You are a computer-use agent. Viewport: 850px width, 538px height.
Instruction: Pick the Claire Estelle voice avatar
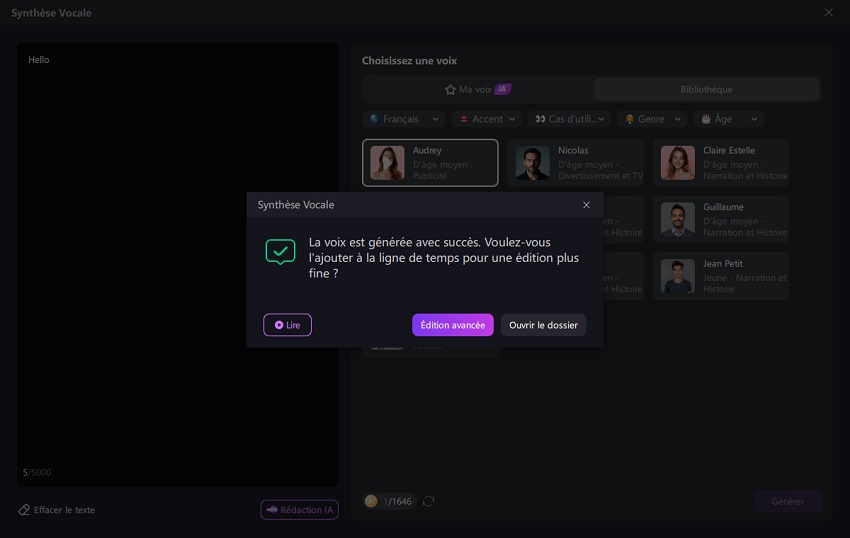[677, 163]
